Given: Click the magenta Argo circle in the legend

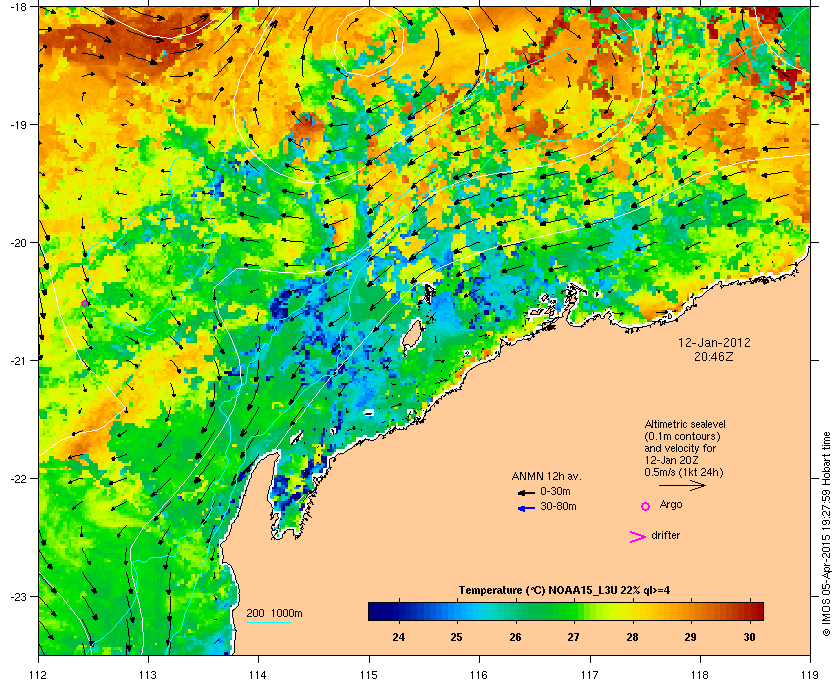Looking at the screenshot, I should (x=646, y=506).
